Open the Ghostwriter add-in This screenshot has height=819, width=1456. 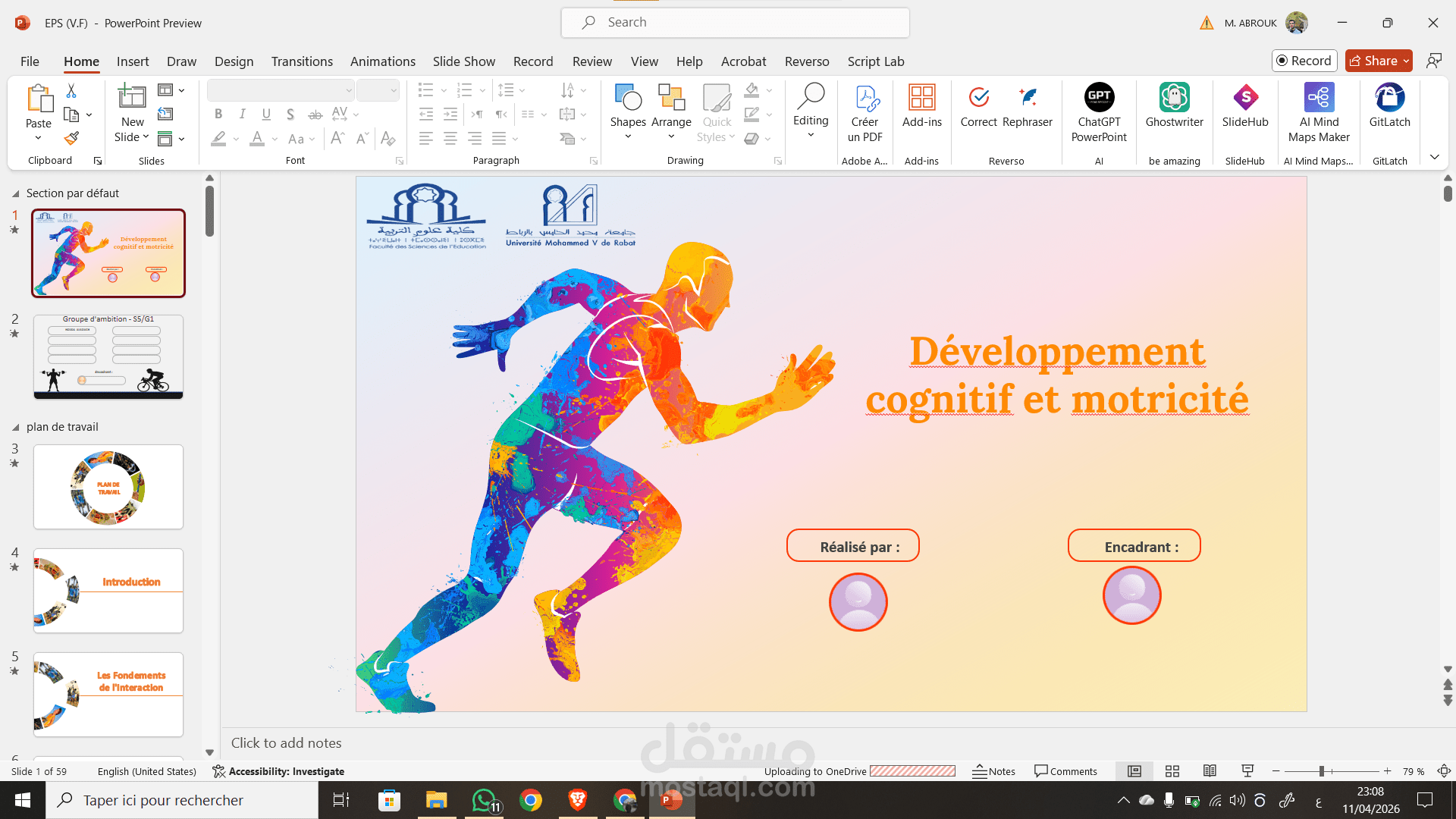tap(1174, 97)
